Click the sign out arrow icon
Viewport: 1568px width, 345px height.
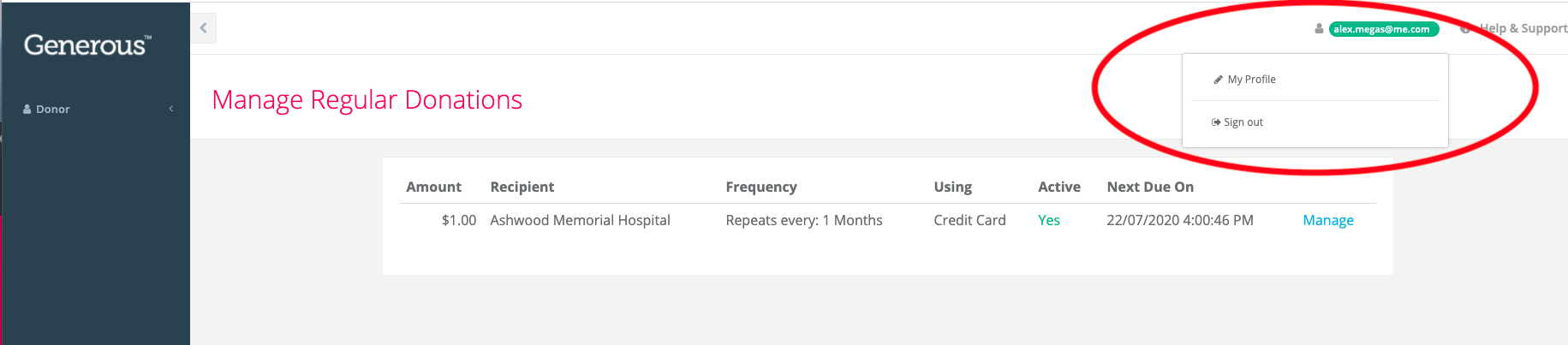1216,122
